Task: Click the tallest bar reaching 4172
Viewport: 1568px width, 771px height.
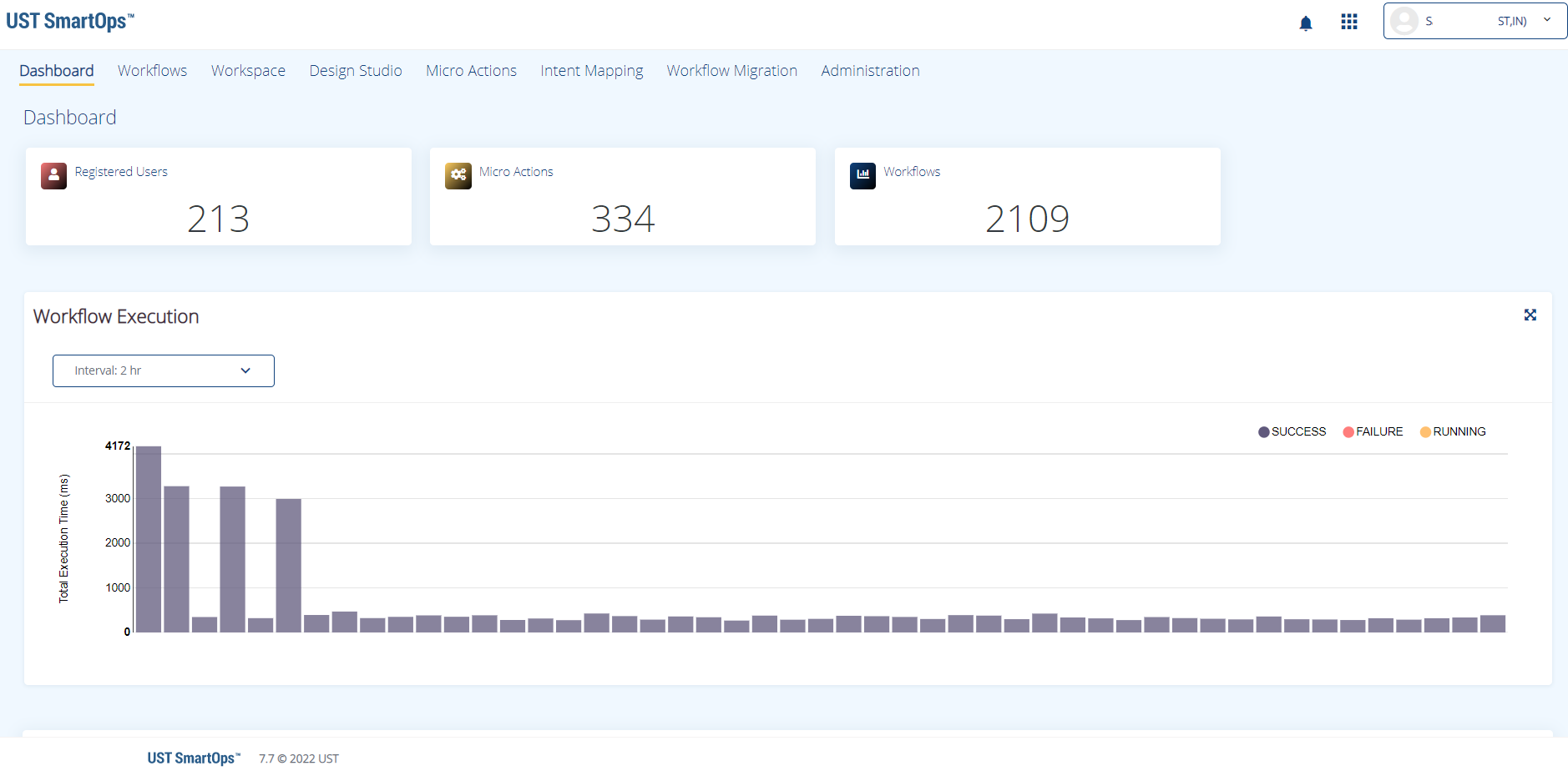Action: click(149, 539)
